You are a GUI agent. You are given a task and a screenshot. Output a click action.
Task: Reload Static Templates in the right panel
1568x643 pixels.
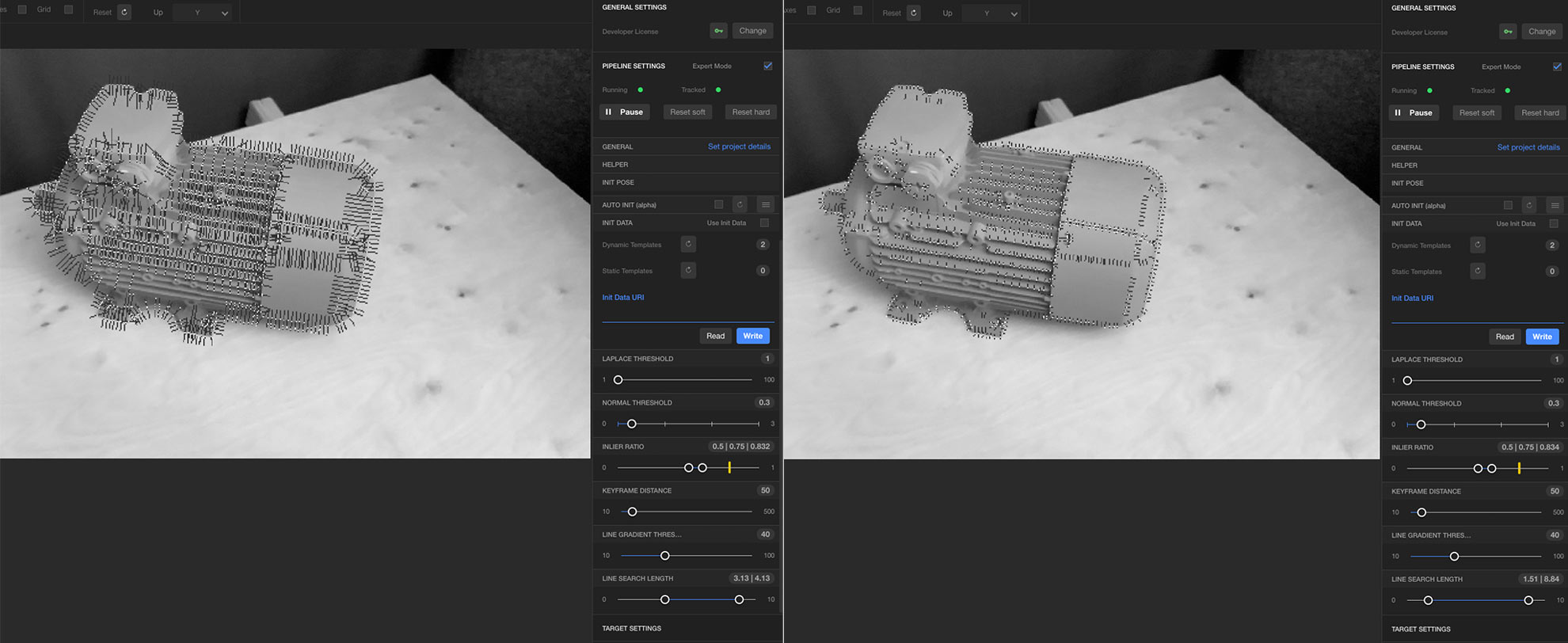tap(1478, 272)
